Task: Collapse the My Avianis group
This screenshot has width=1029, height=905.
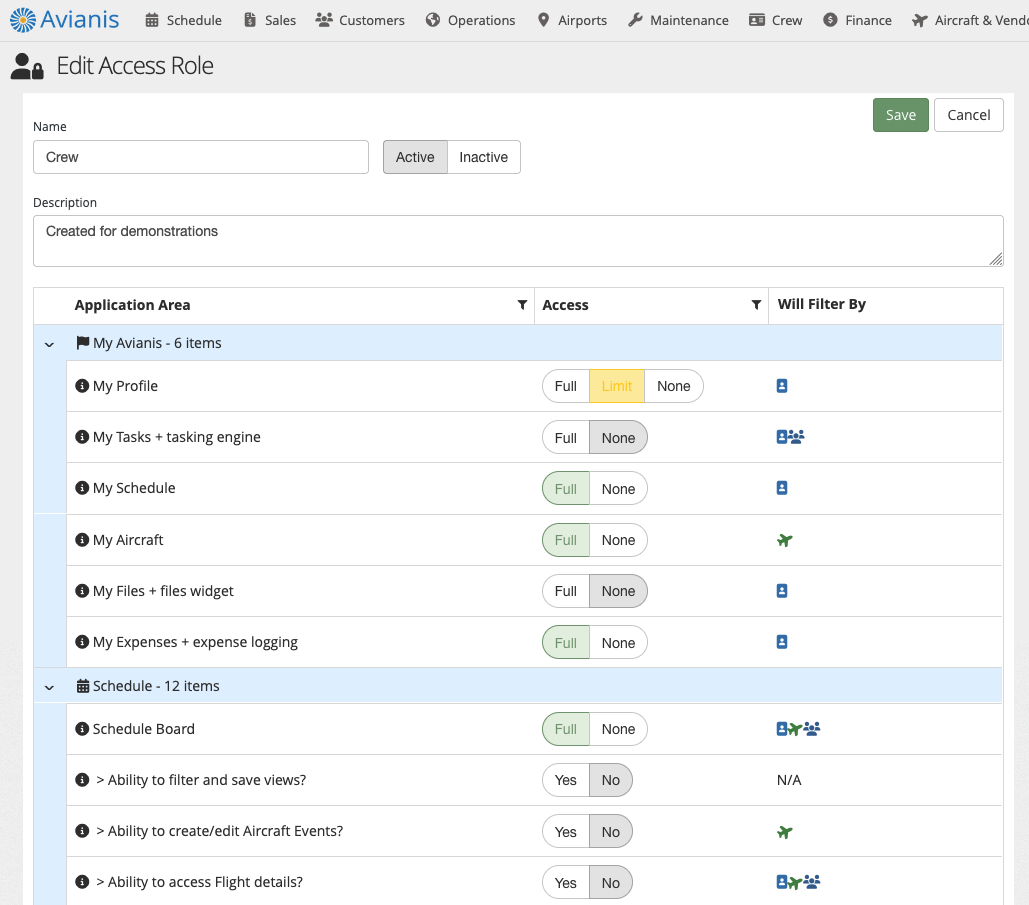Action: tap(49, 344)
